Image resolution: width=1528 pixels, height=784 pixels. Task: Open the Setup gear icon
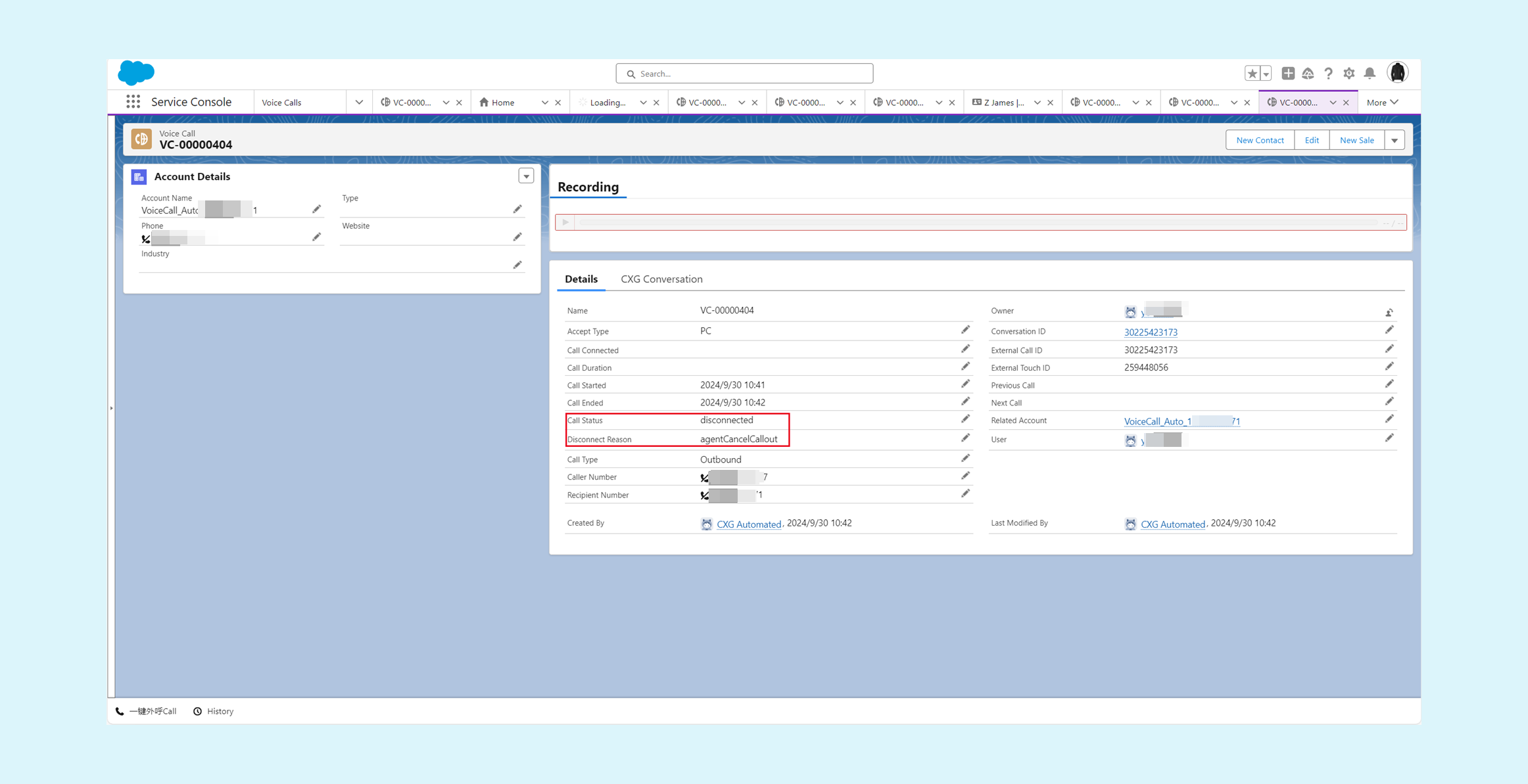click(x=1349, y=74)
